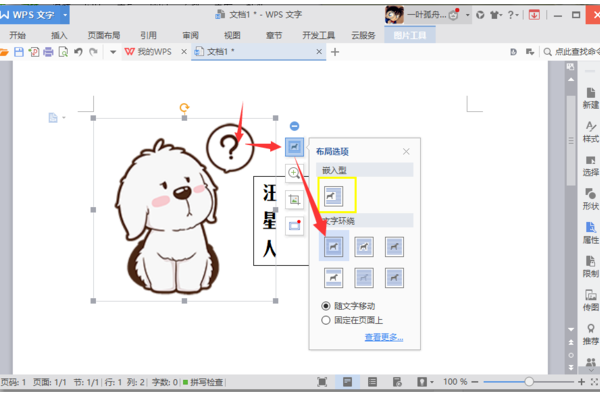Open the 新建 sidebar panel
Screen dimensions: 600x400
coord(590,98)
